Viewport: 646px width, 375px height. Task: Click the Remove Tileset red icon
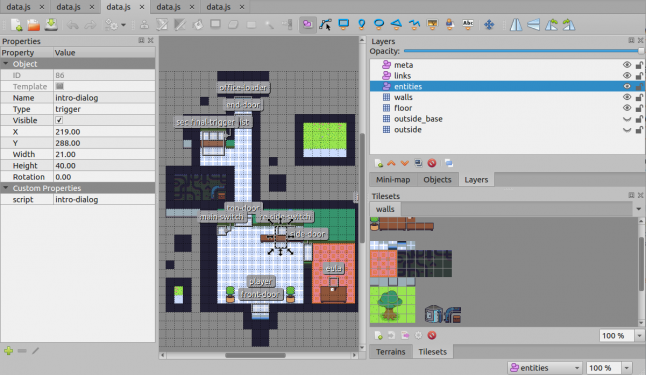point(431,335)
